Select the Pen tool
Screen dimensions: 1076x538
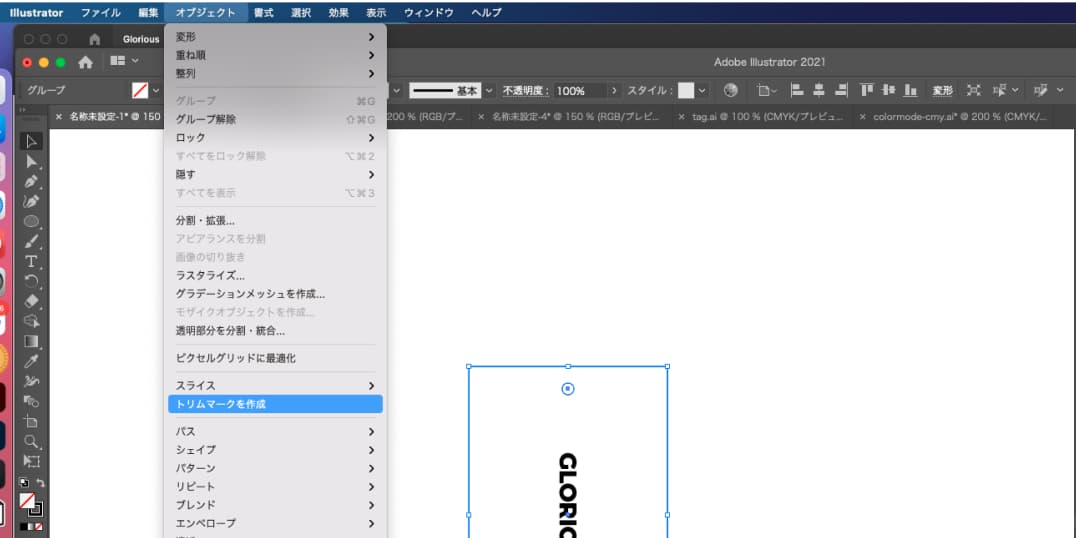point(32,181)
